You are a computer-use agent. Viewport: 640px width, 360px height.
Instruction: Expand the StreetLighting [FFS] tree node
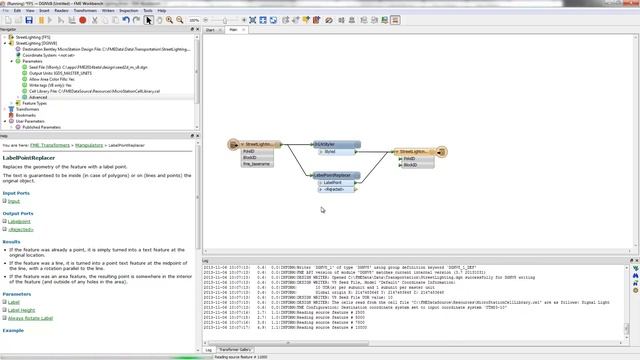5,37
